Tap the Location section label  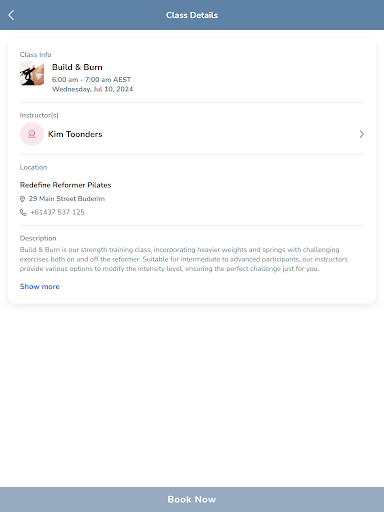[x=33, y=167]
